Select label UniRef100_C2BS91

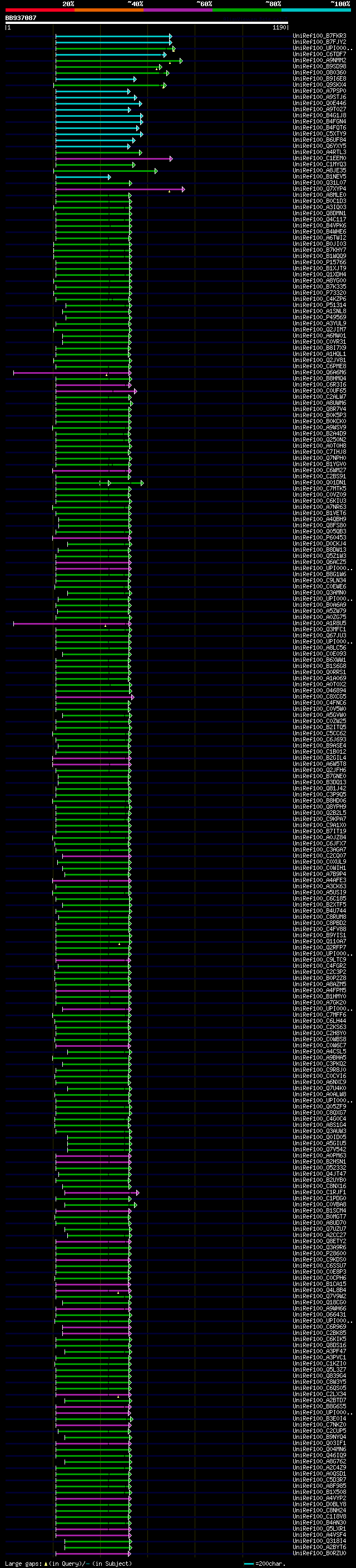pyautogui.click(x=319, y=476)
